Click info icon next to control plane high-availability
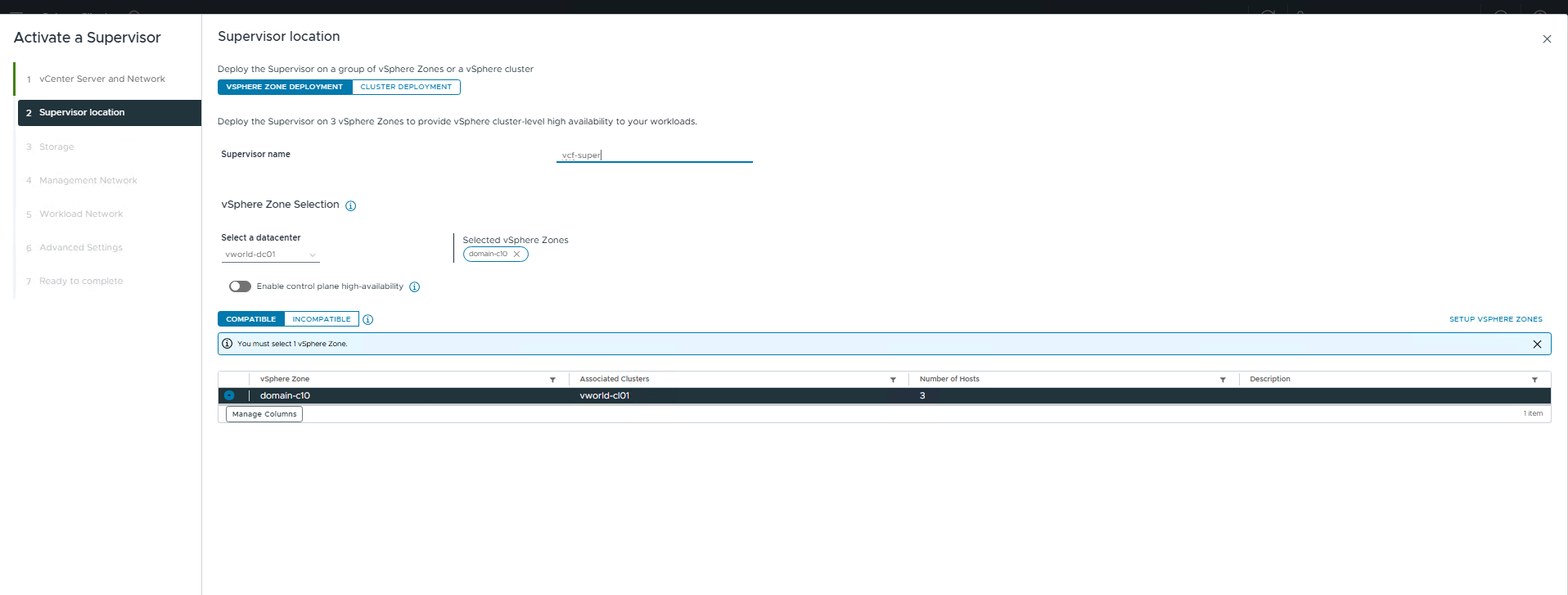Viewport: 1568px width, 595px height. [x=414, y=287]
